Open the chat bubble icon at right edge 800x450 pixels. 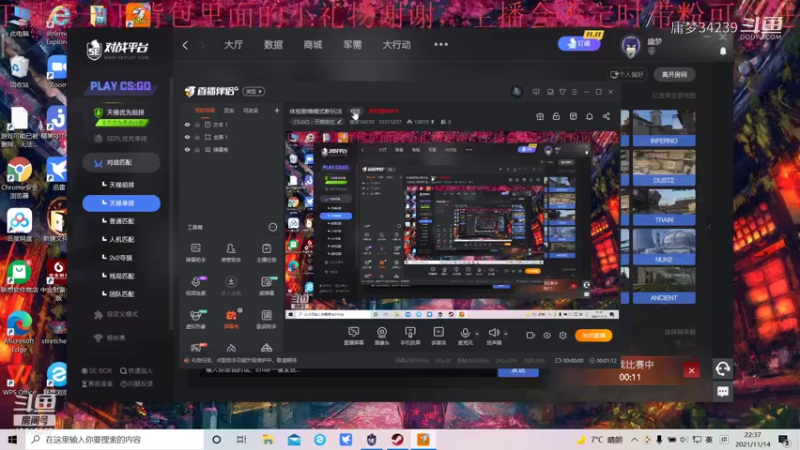tap(722, 391)
